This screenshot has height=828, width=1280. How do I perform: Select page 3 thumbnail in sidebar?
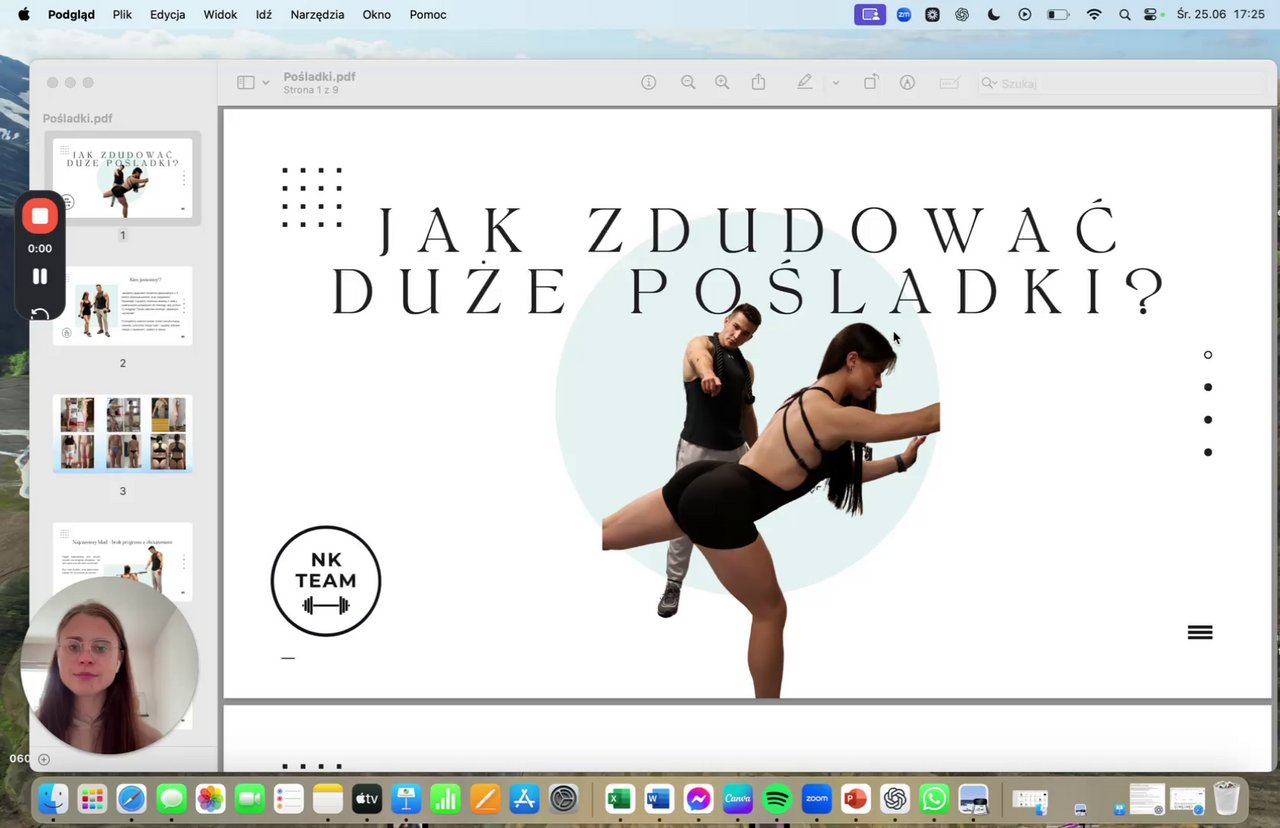122,433
